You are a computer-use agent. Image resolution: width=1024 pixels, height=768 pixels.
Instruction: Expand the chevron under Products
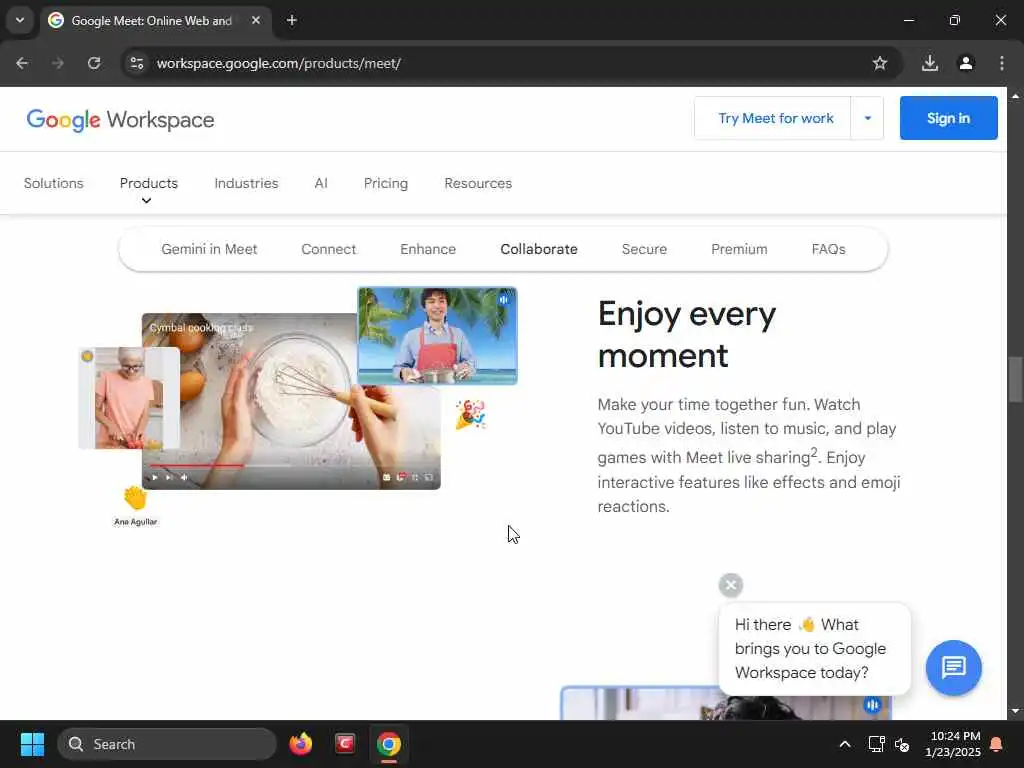click(x=146, y=200)
